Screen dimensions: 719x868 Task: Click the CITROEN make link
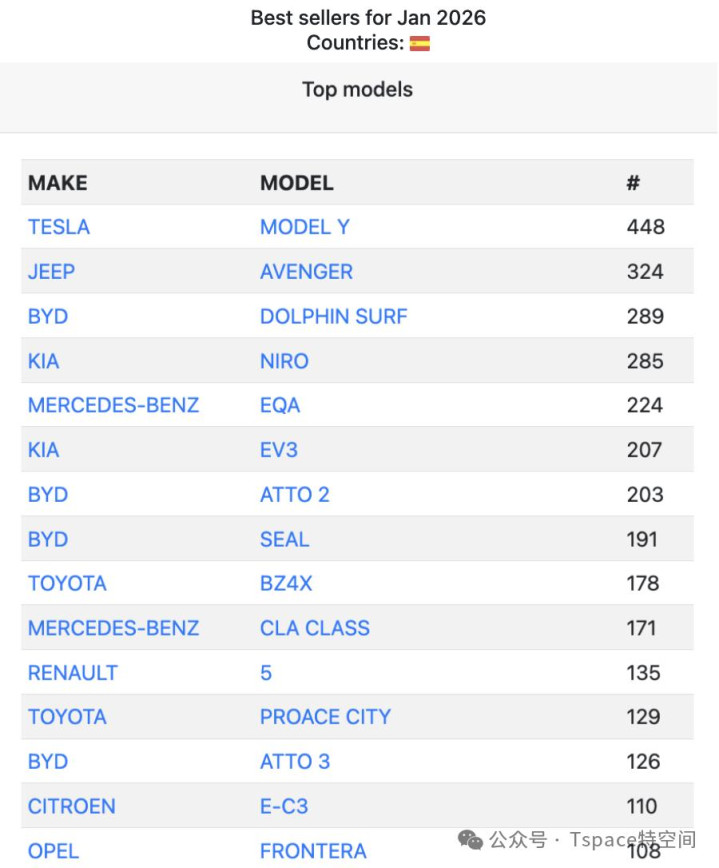[x=72, y=806]
